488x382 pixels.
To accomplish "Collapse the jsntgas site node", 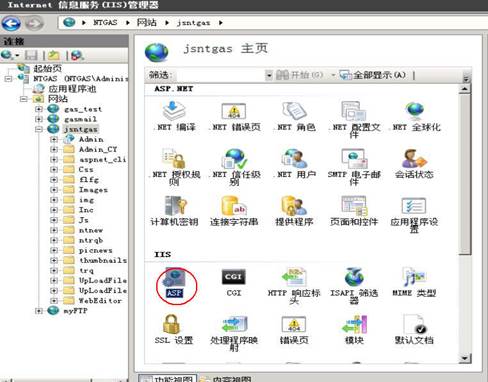I will click(x=39, y=129).
